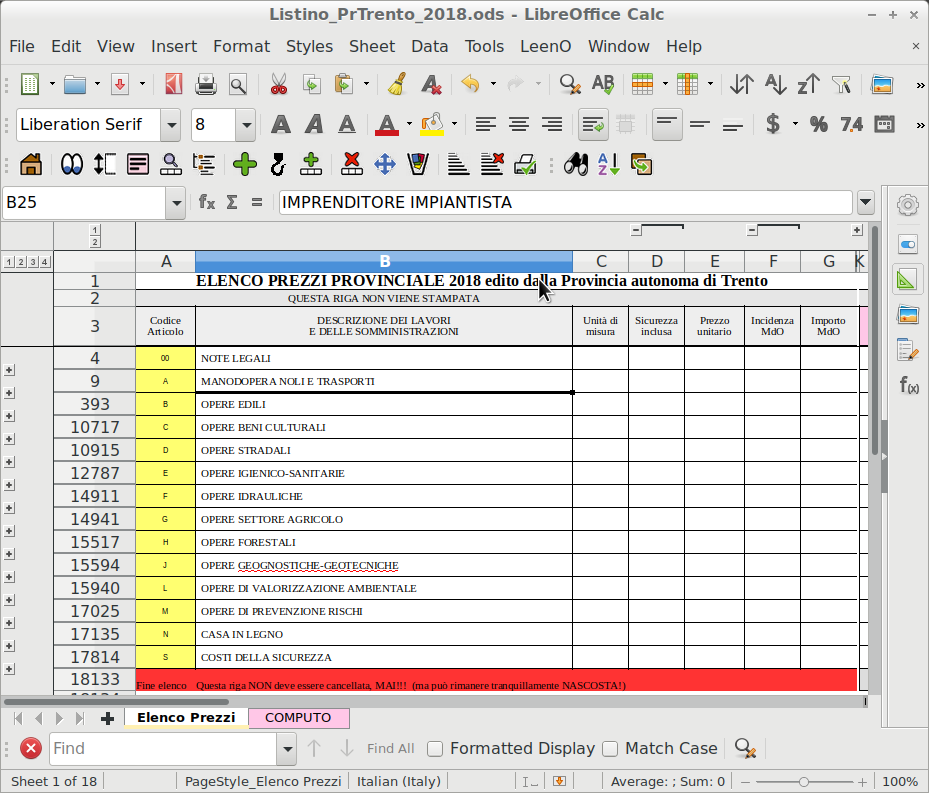Viewport: 929px width, 793px height.
Task: Click the Undo arrow icon
Action: [x=470, y=84]
